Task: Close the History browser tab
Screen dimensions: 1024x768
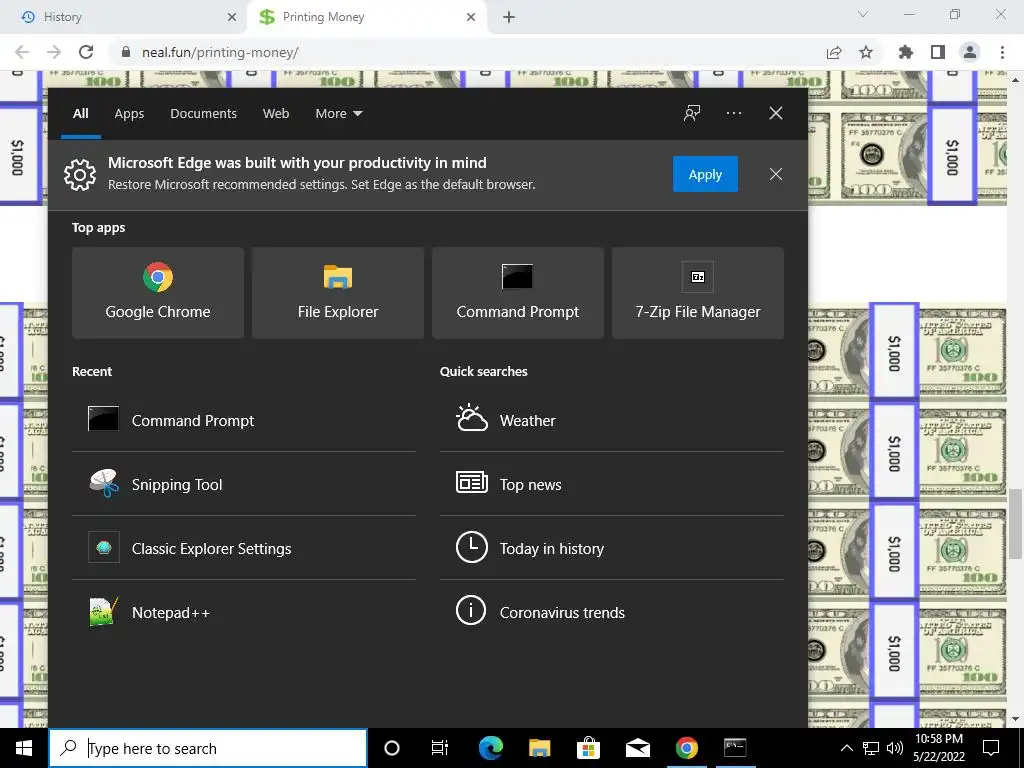Action: pyautogui.click(x=232, y=17)
